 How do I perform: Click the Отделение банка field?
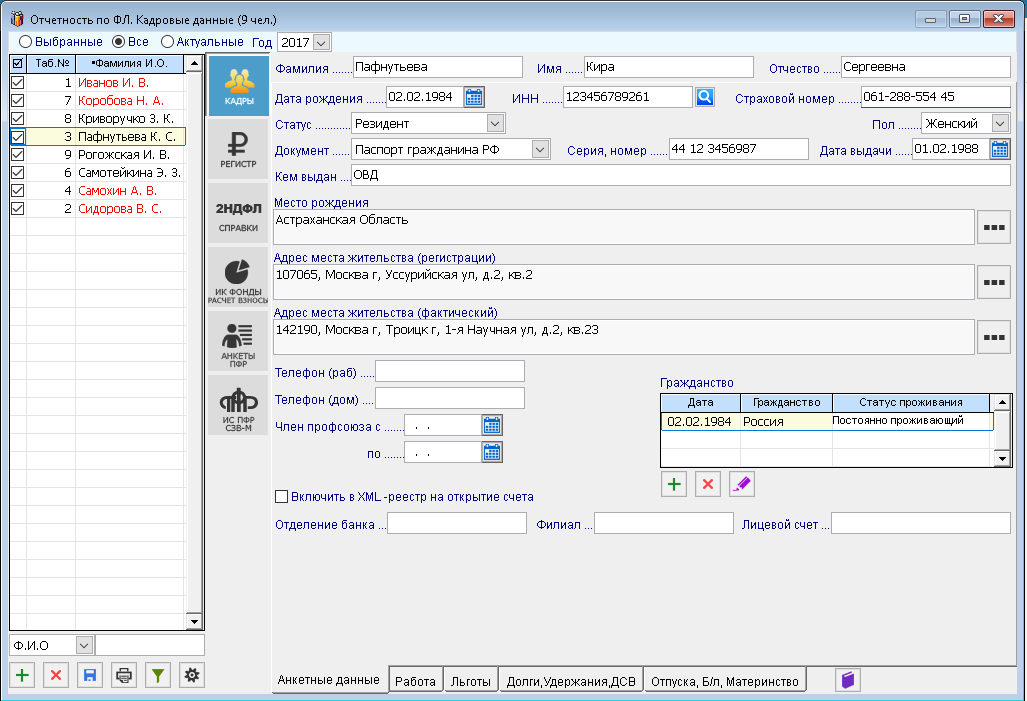click(x=457, y=523)
